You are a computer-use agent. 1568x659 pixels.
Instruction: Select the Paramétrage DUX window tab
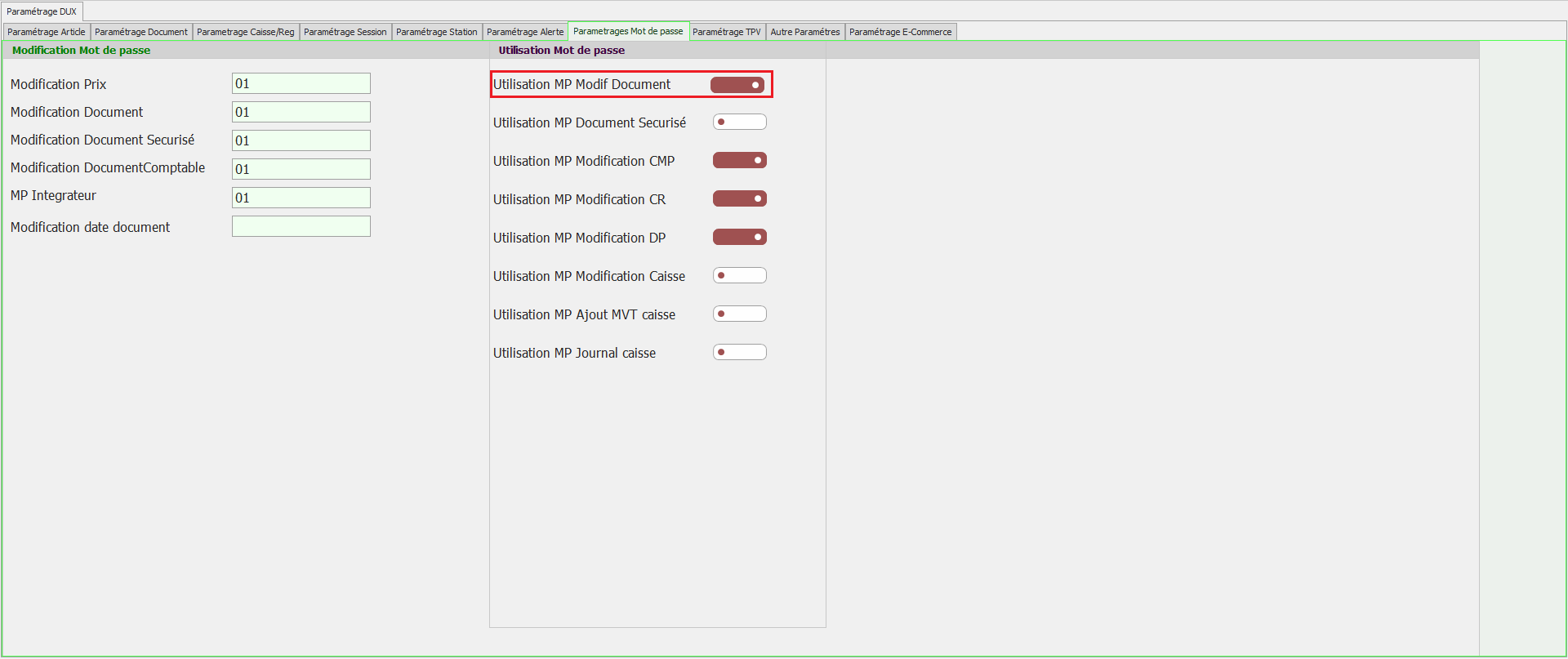tap(42, 11)
